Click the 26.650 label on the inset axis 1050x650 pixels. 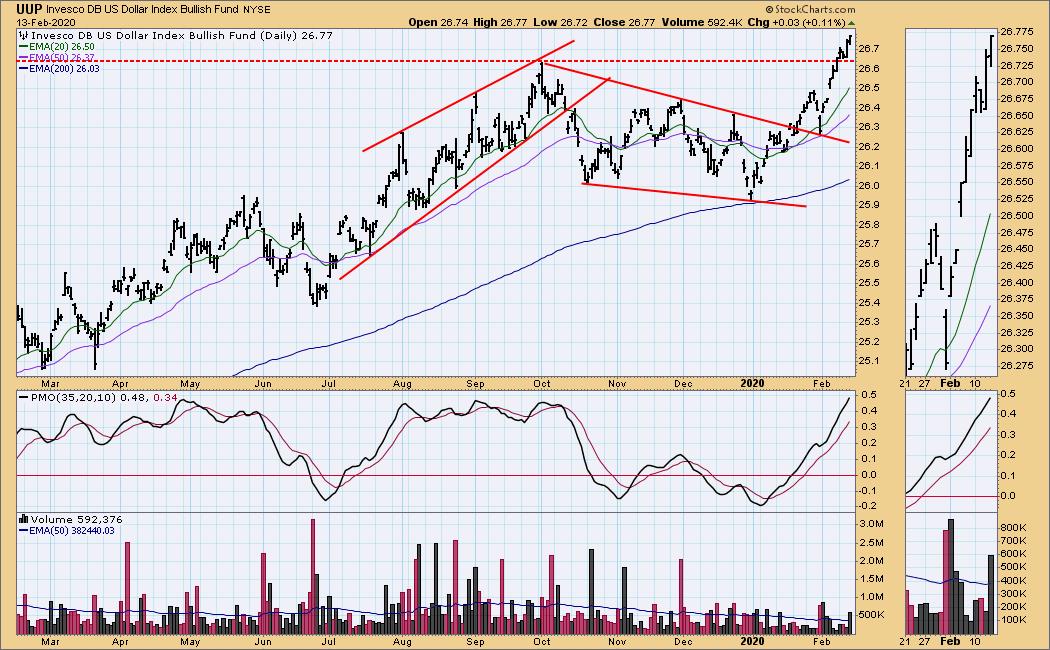click(1016, 115)
